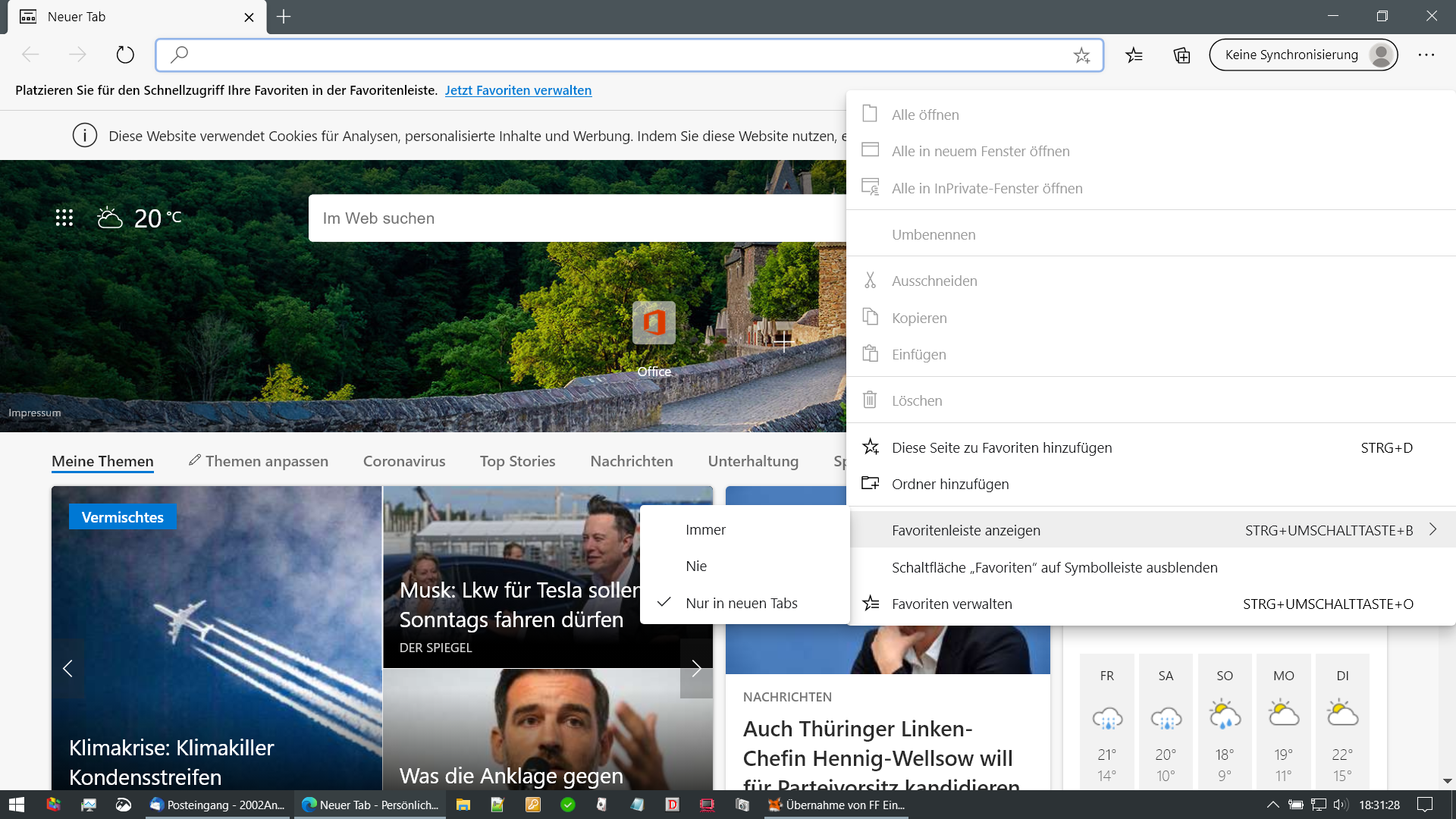Go back in news carousel with left chevron
The height and width of the screenshot is (819, 1456).
[x=67, y=668]
